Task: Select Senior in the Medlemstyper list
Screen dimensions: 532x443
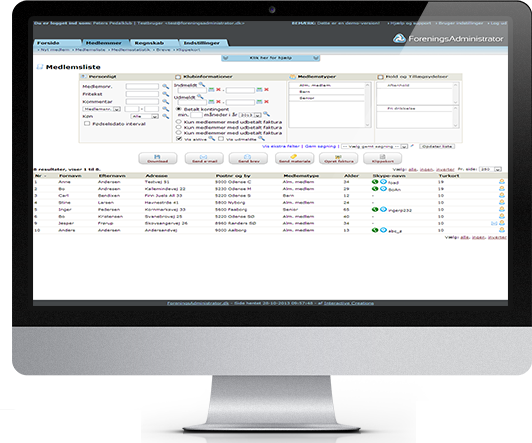Action: coord(326,98)
